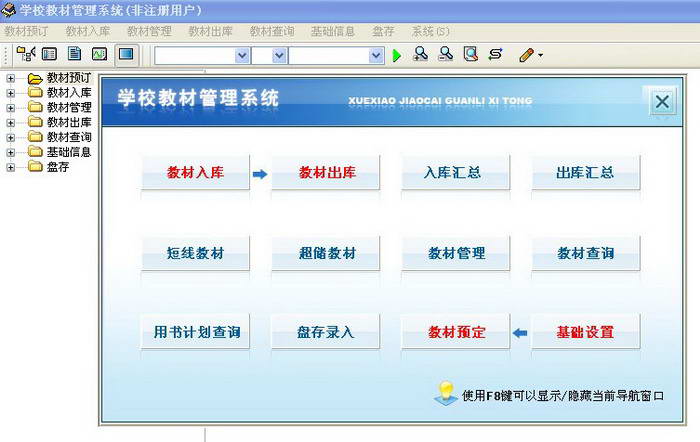Click the red 基础设置 button
Viewport: 700px width, 442px height.
click(x=586, y=332)
